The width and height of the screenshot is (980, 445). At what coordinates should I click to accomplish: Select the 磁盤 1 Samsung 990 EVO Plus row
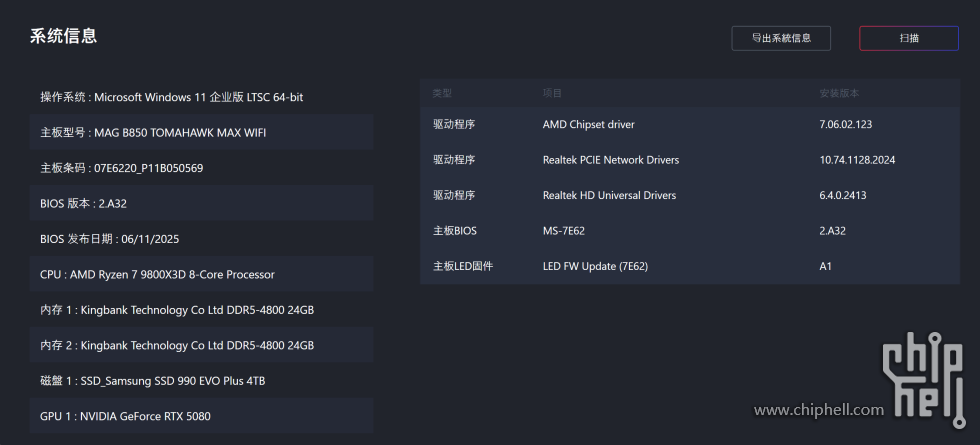[x=201, y=381]
